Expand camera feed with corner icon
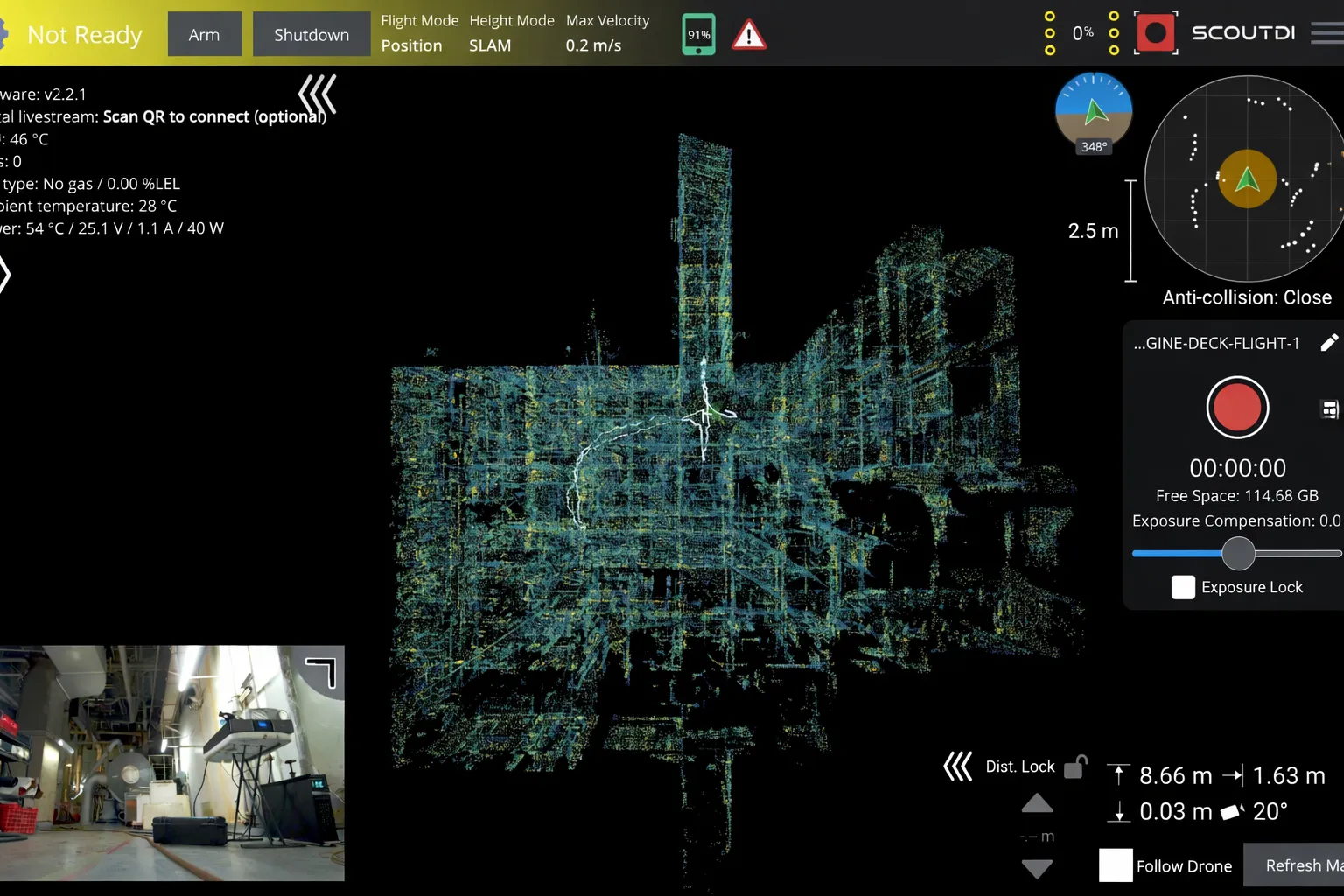The height and width of the screenshot is (896, 1344). coord(320,673)
